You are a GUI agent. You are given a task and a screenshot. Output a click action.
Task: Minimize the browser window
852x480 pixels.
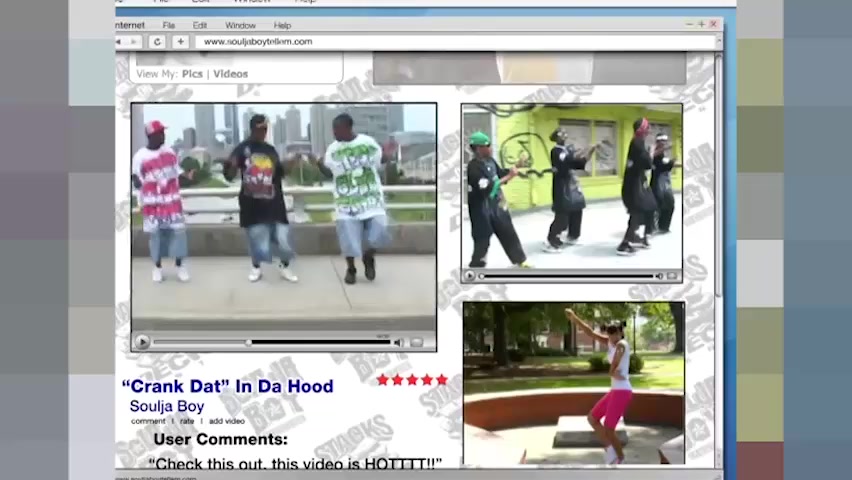pyautogui.click(x=690, y=24)
